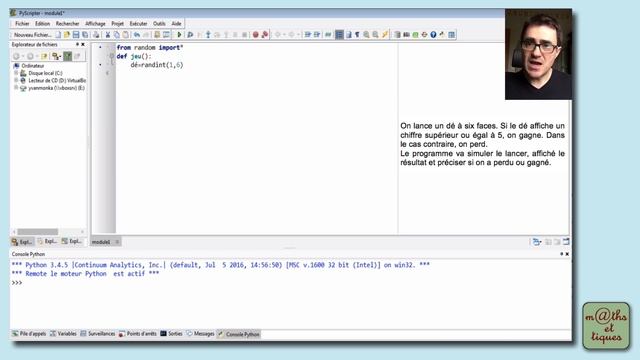Click the Indent block icon
This screenshot has width=640, height=360.
[308, 35]
